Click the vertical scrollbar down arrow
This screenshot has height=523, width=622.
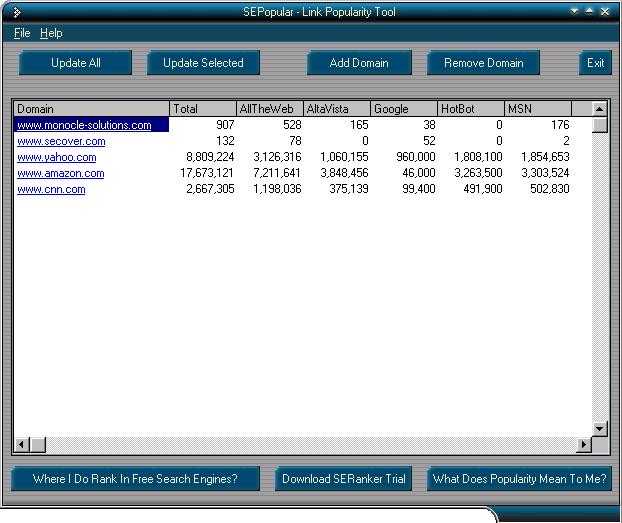click(x=599, y=429)
